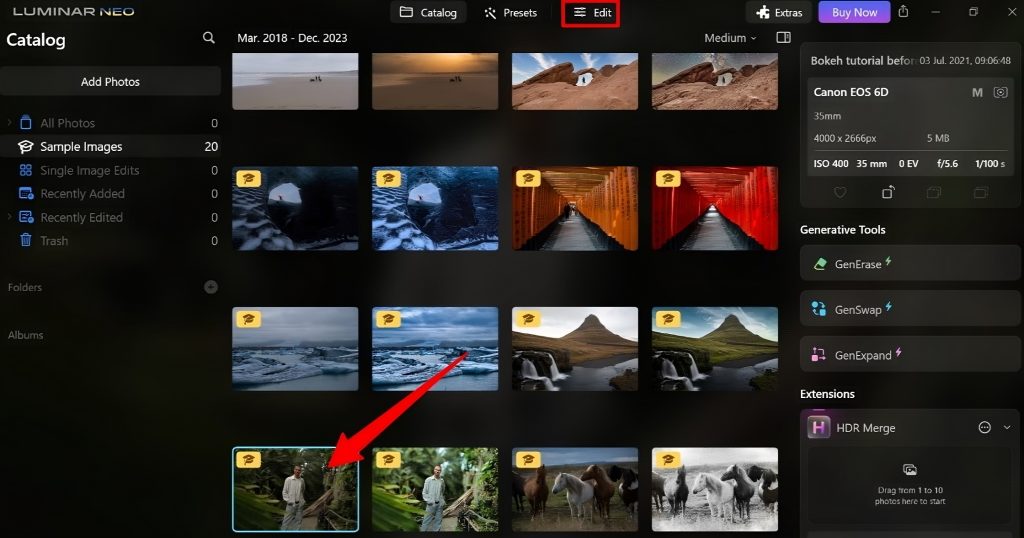Select the rock arch with blue sky thumbnail
Screen dimensions: 1024x538
click(575, 81)
